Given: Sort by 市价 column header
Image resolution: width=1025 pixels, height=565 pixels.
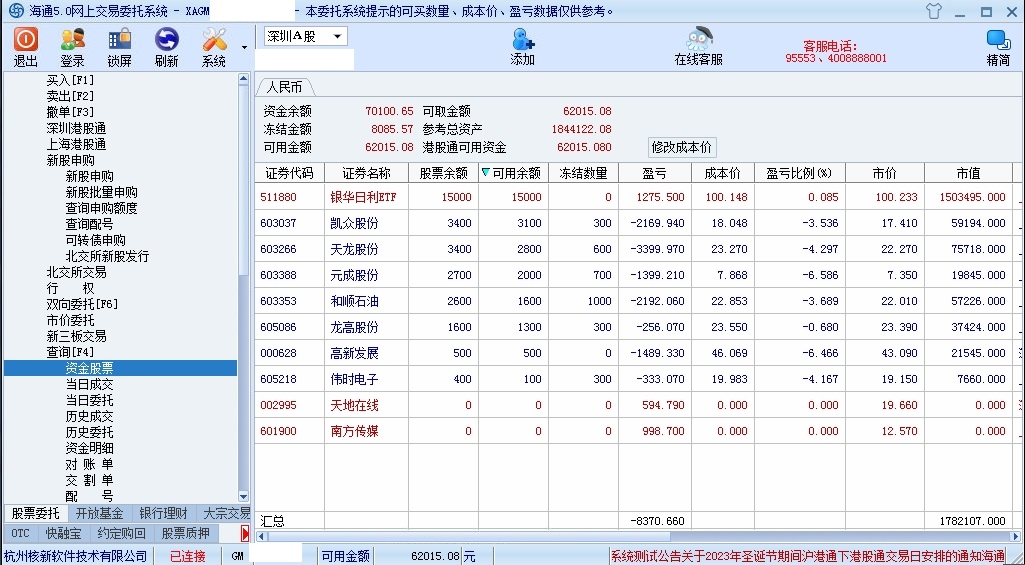Looking at the screenshot, I should click(x=884, y=173).
